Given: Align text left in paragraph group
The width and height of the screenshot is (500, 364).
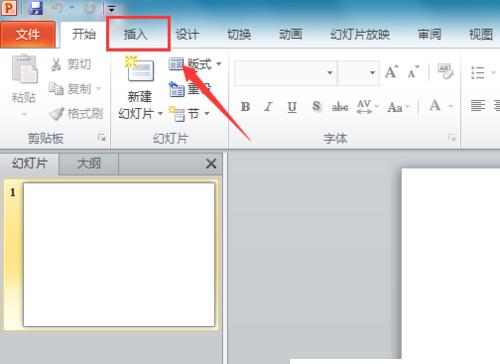Looking at the screenshot, I should [x=477, y=106].
